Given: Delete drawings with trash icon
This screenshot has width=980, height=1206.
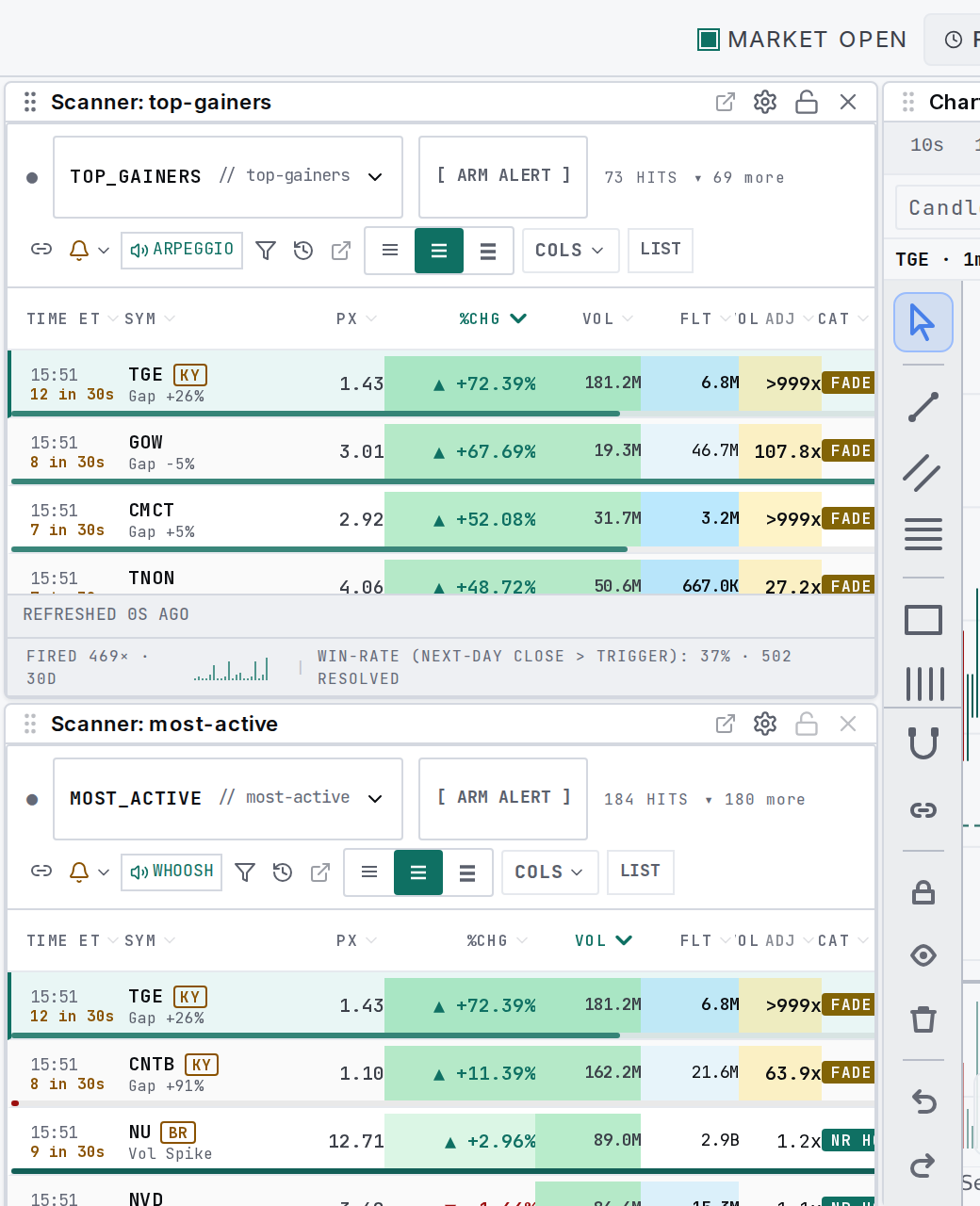Looking at the screenshot, I should [x=923, y=1019].
